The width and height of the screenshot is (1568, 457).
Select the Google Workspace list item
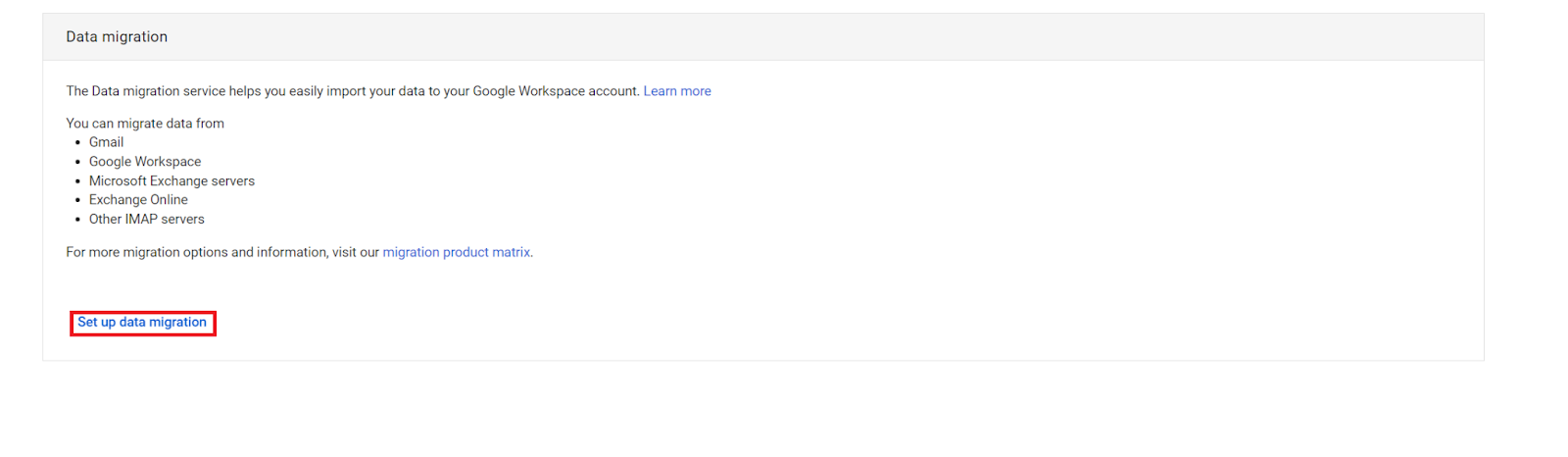tap(145, 162)
